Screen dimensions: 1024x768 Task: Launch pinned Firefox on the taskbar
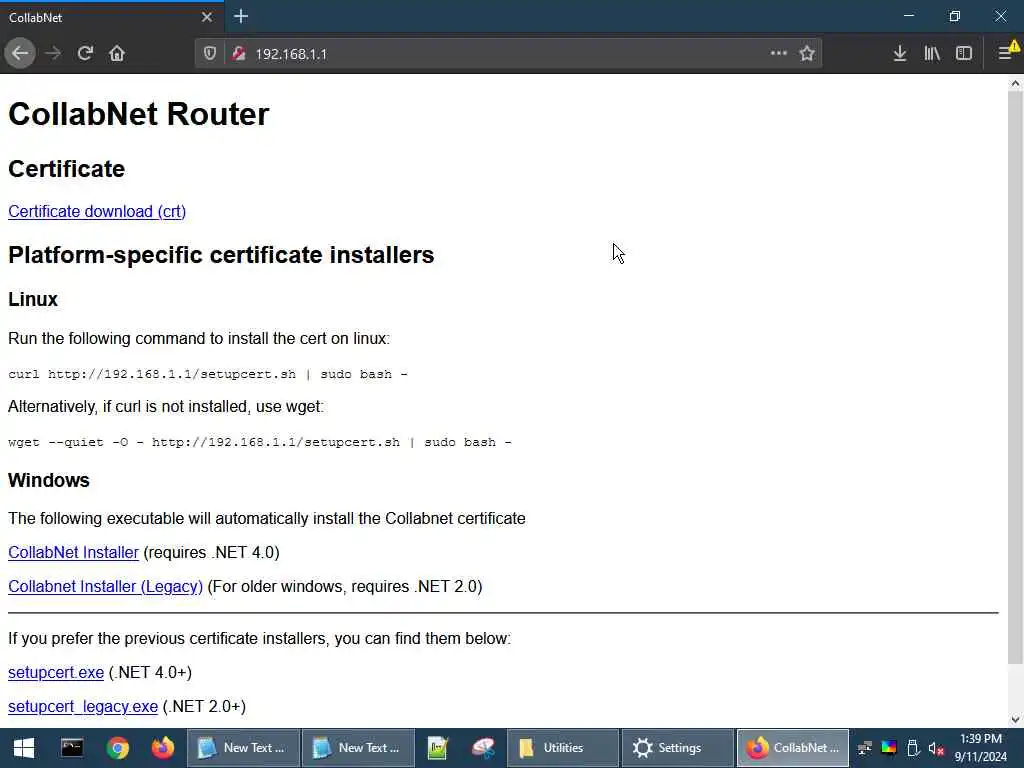point(163,748)
